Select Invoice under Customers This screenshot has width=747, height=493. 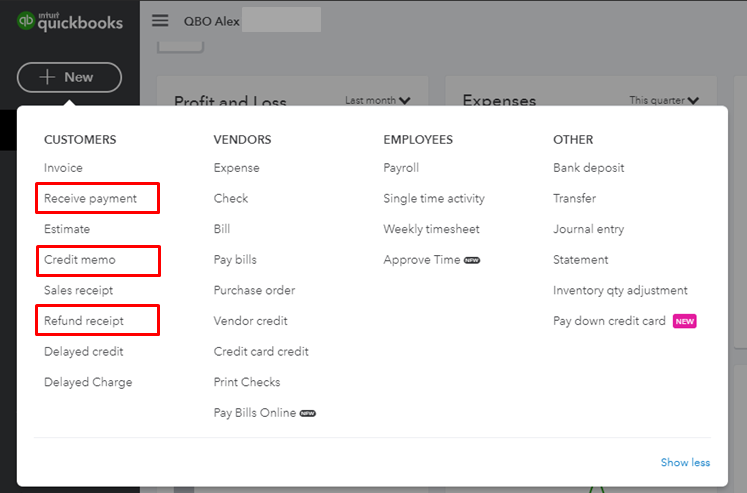[63, 168]
